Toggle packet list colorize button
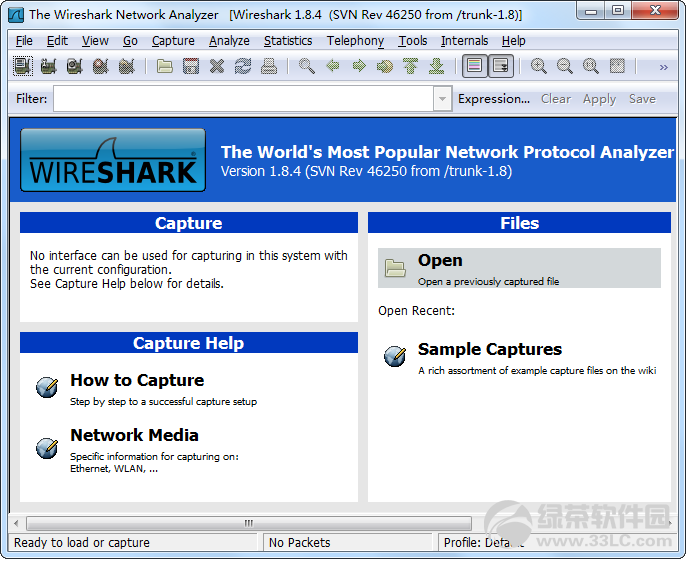 coord(475,66)
